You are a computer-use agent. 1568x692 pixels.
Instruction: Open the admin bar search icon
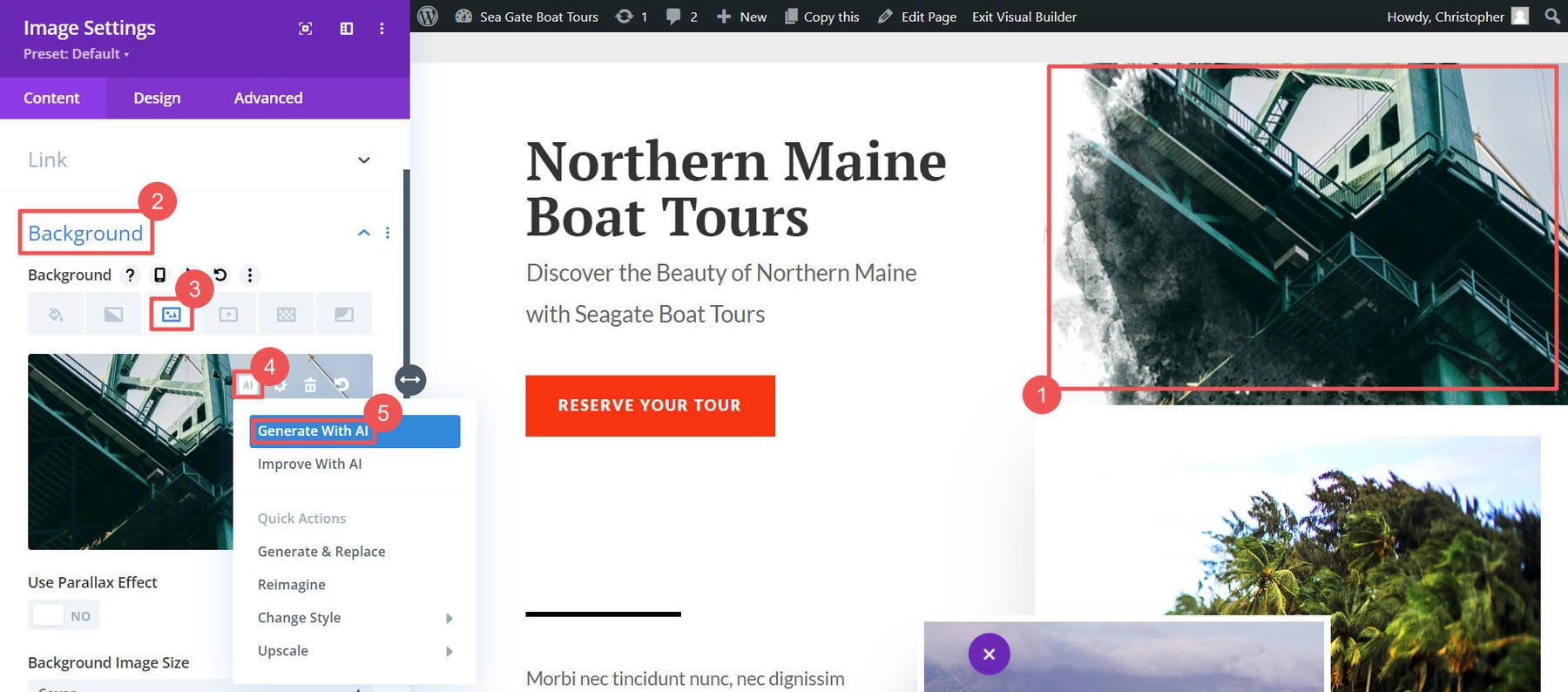(x=1551, y=16)
